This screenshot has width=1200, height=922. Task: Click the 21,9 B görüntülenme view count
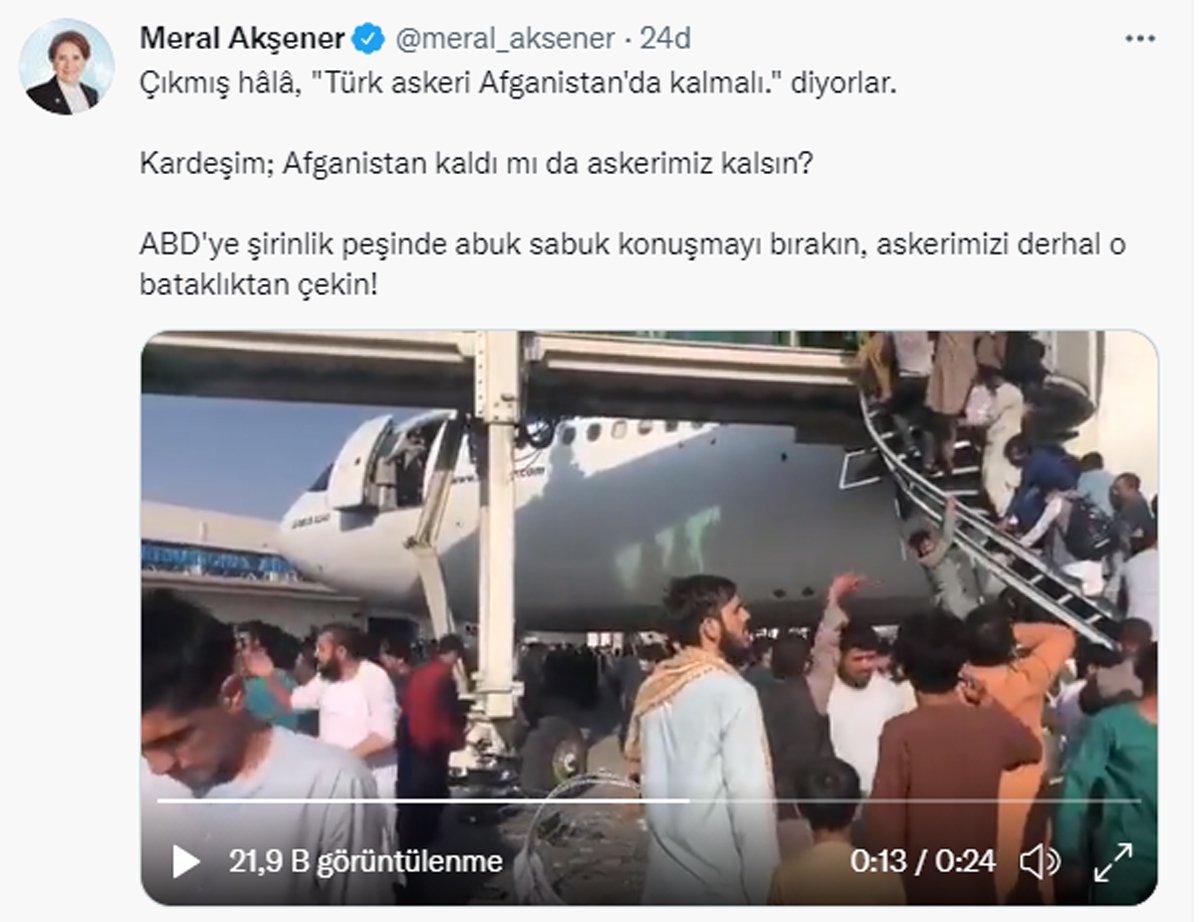point(365,861)
